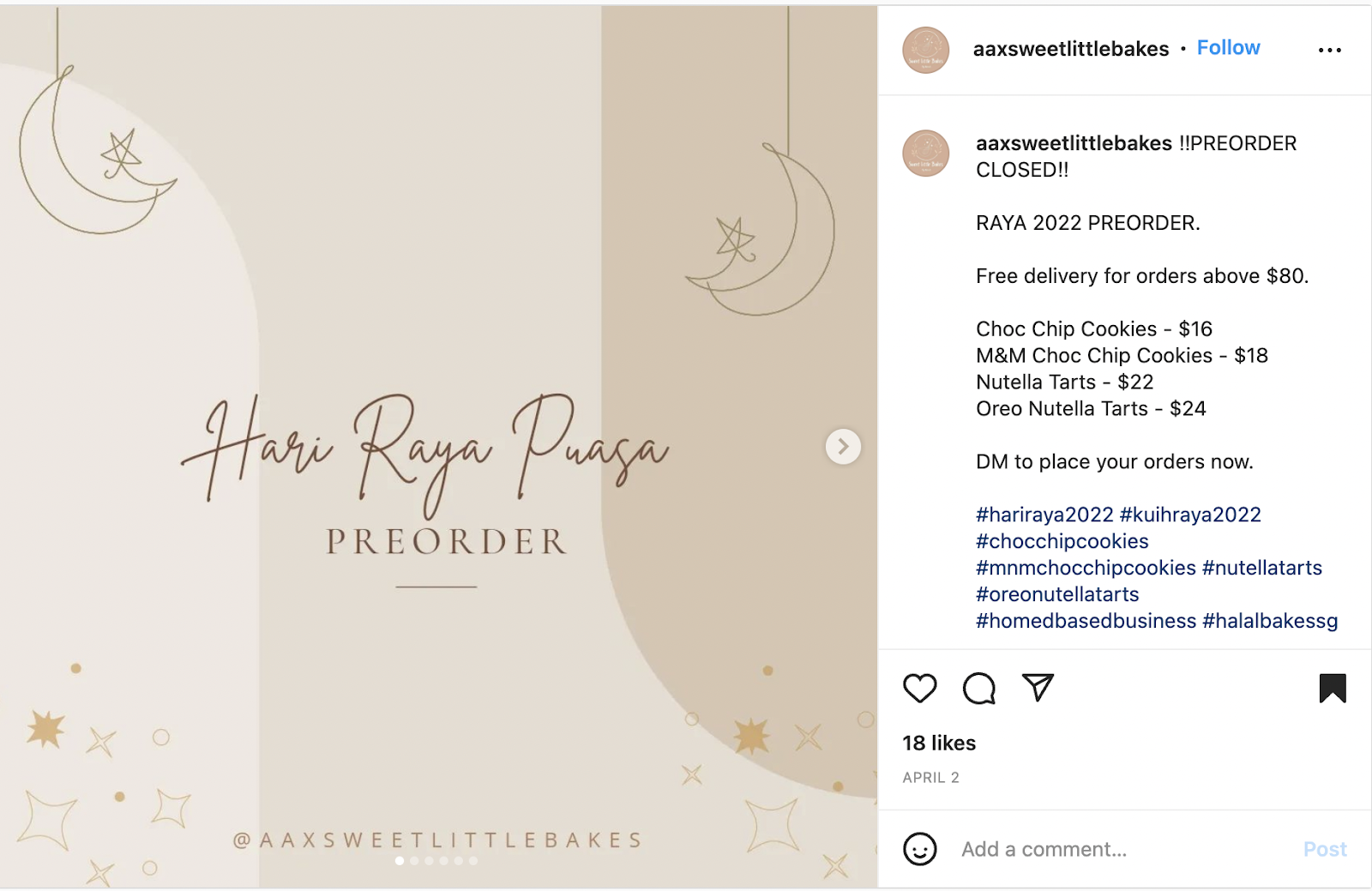Open emoji picker smiley icon
The width and height of the screenshot is (1372, 891).
click(919, 849)
